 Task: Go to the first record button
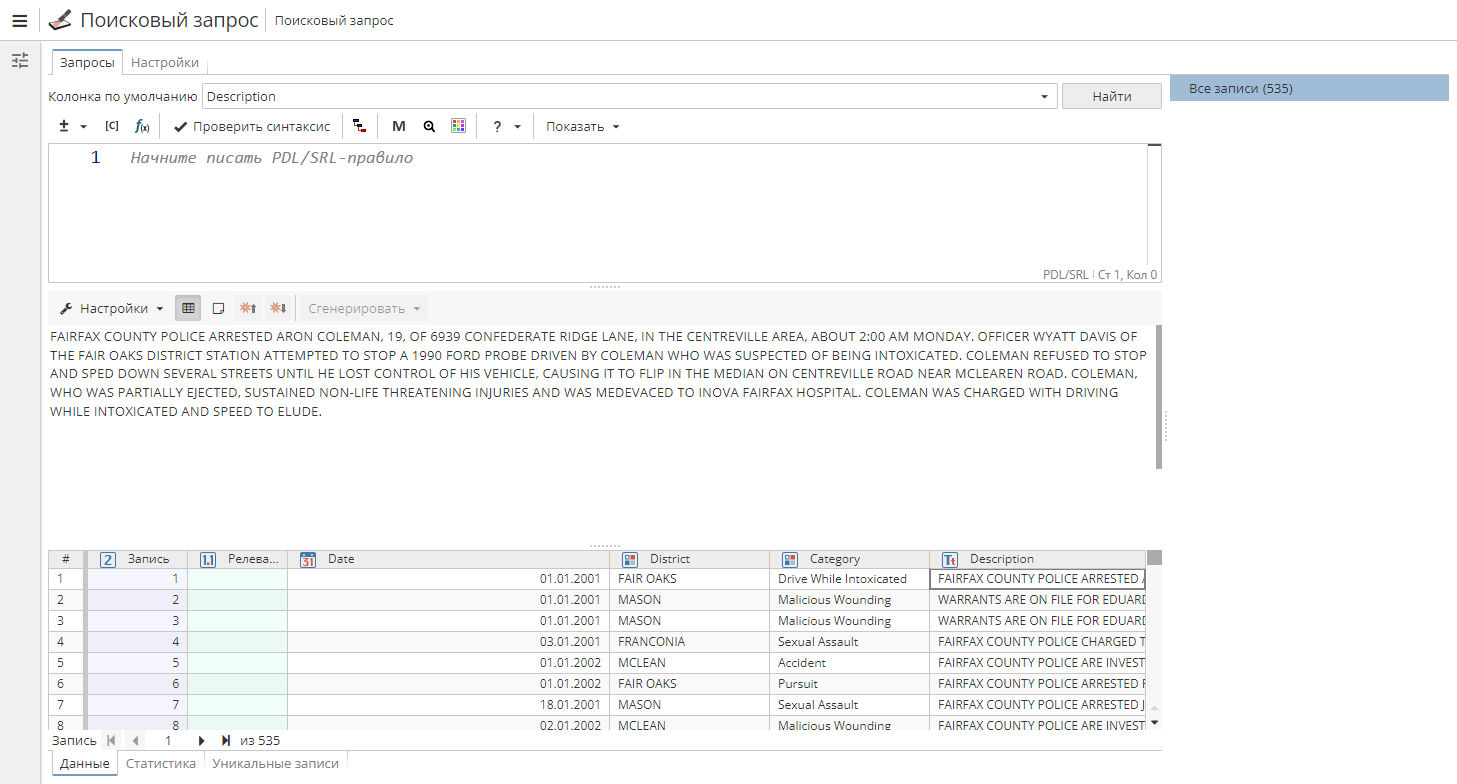[x=110, y=741]
